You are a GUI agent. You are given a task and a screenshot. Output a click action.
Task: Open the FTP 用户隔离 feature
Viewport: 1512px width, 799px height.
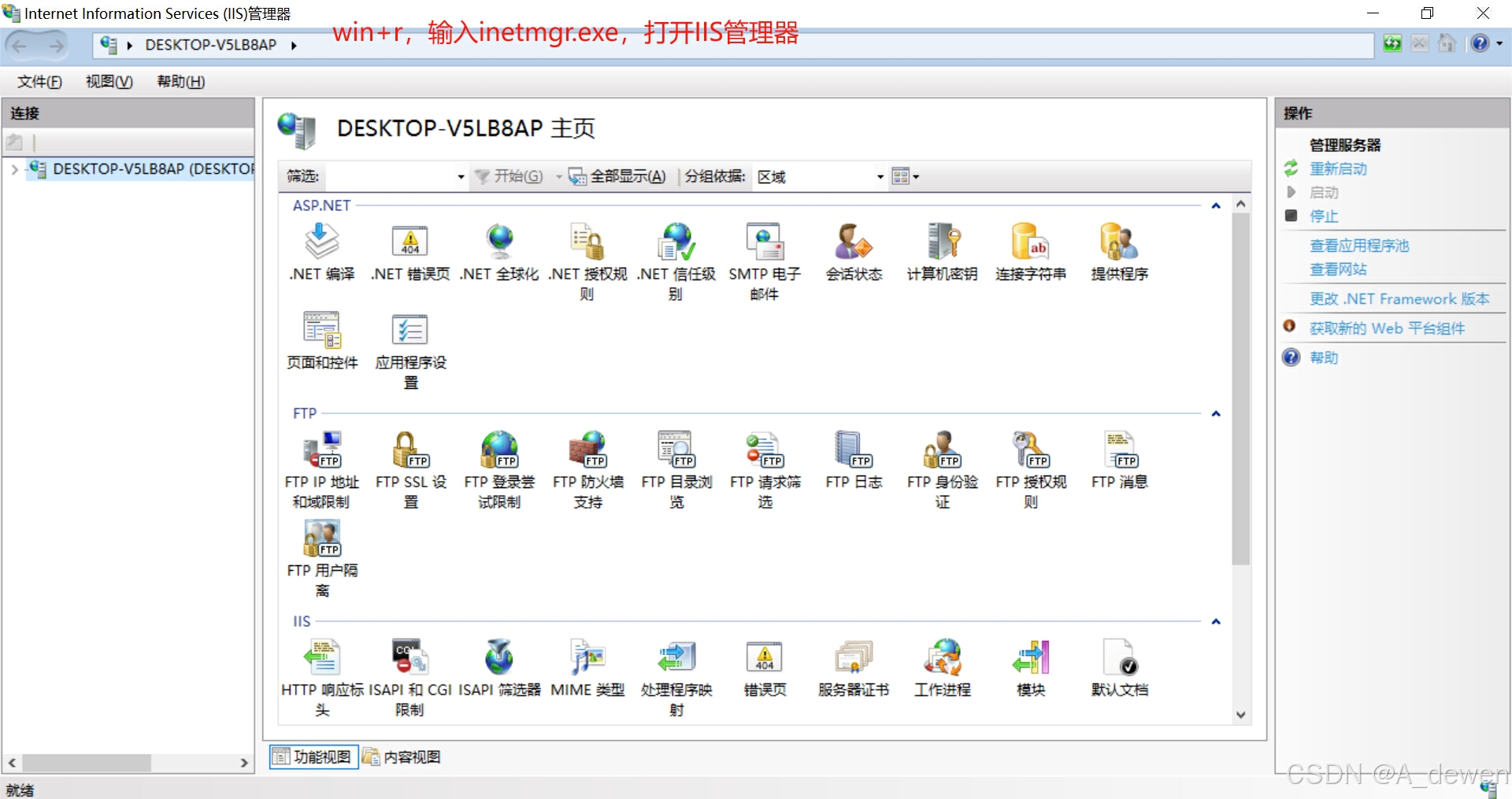point(322,558)
